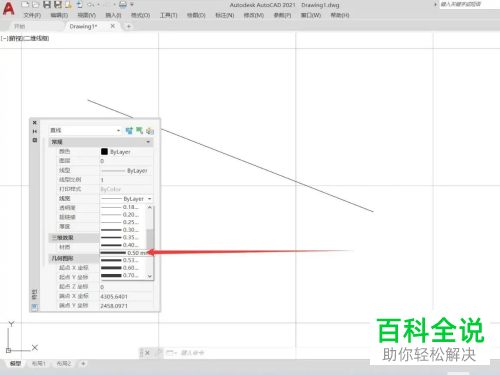Collapse the 三维效果 section header
This screenshot has height=375, width=500.
click(x=74, y=238)
